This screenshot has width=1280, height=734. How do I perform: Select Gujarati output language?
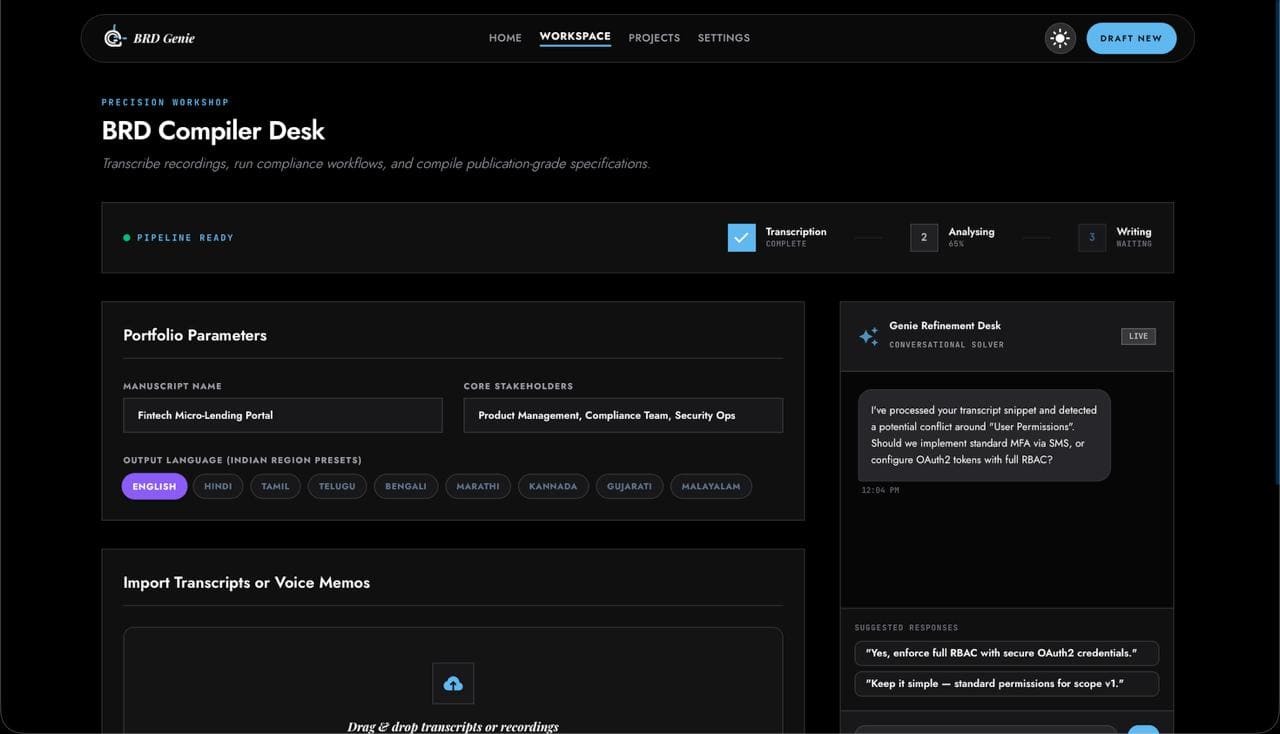(x=629, y=486)
